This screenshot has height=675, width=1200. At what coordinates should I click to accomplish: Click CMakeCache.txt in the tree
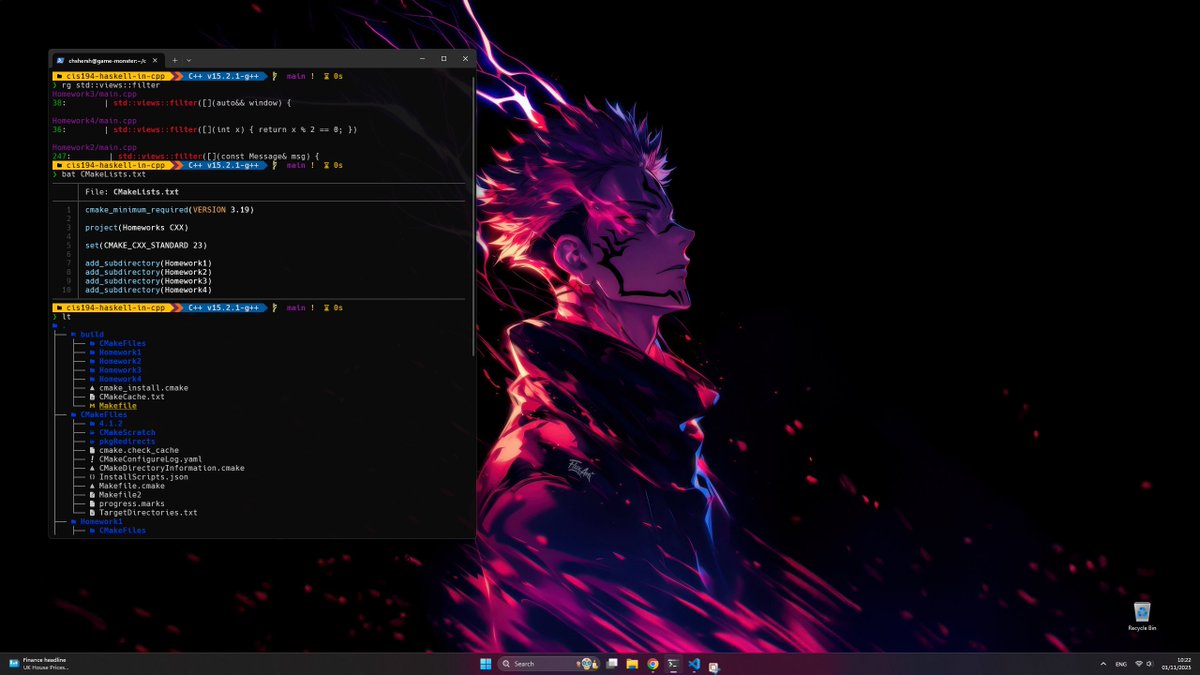pos(132,397)
